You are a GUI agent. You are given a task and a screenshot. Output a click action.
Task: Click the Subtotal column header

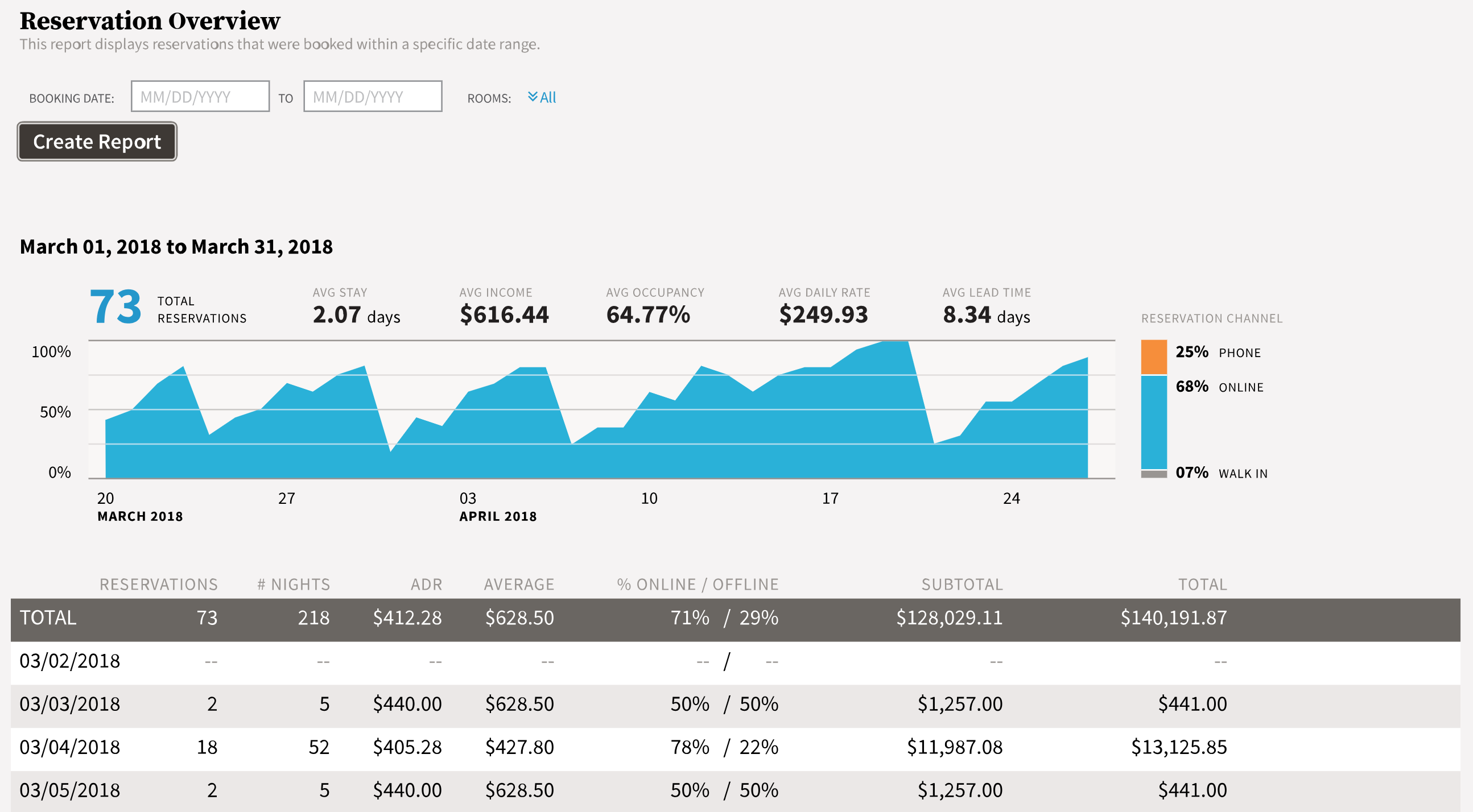pos(962,584)
